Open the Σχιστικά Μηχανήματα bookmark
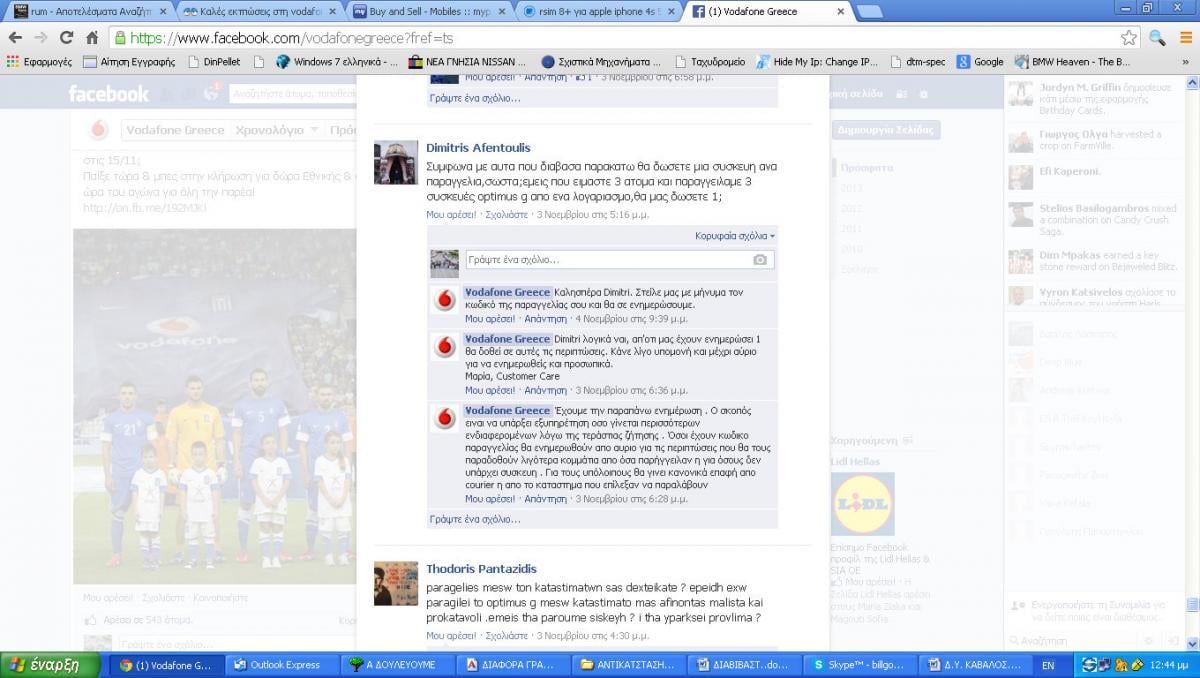 (x=602, y=61)
